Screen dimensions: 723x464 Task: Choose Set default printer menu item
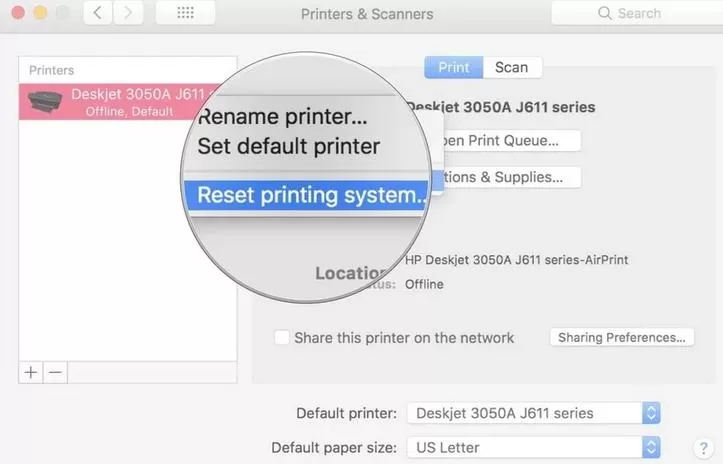point(289,146)
